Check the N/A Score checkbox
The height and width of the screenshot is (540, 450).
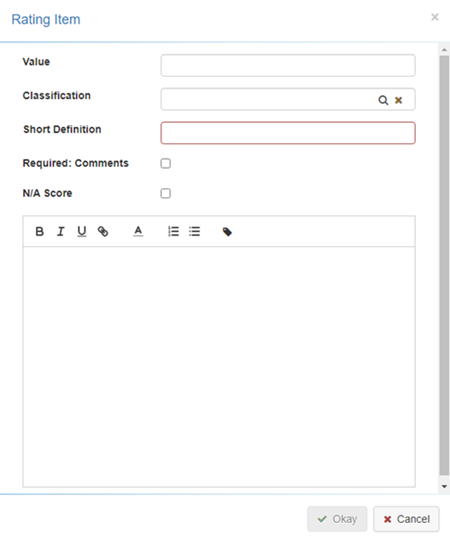(166, 194)
